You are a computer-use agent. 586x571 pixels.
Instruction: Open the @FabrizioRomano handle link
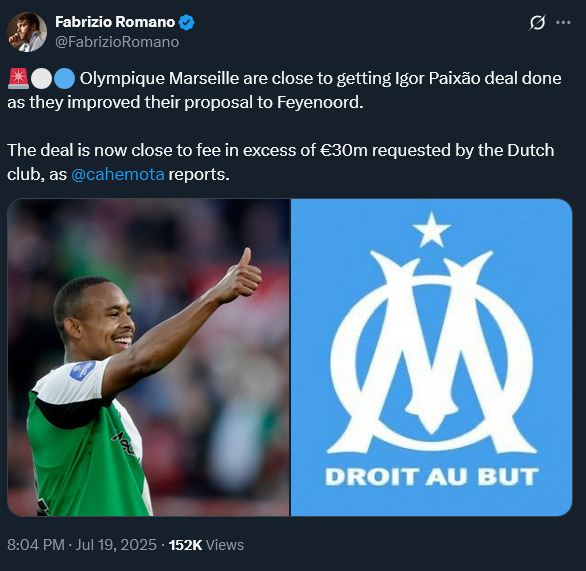(117, 42)
